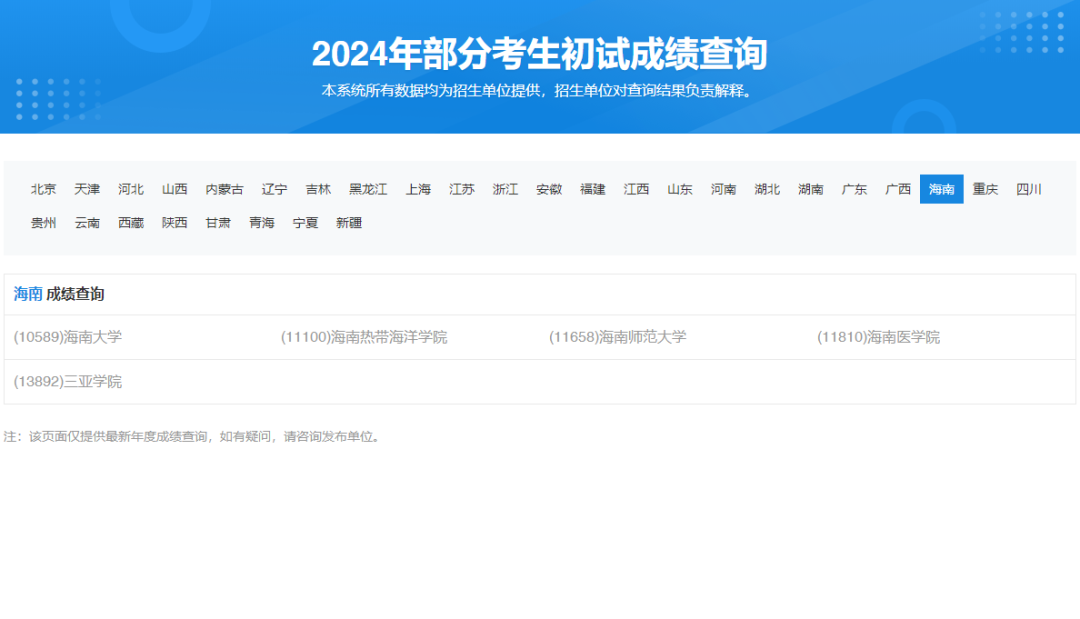Select the currently highlighted 海南 tab
The image size is (1080, 619).
pyautogui.click(x=941, y=189)
